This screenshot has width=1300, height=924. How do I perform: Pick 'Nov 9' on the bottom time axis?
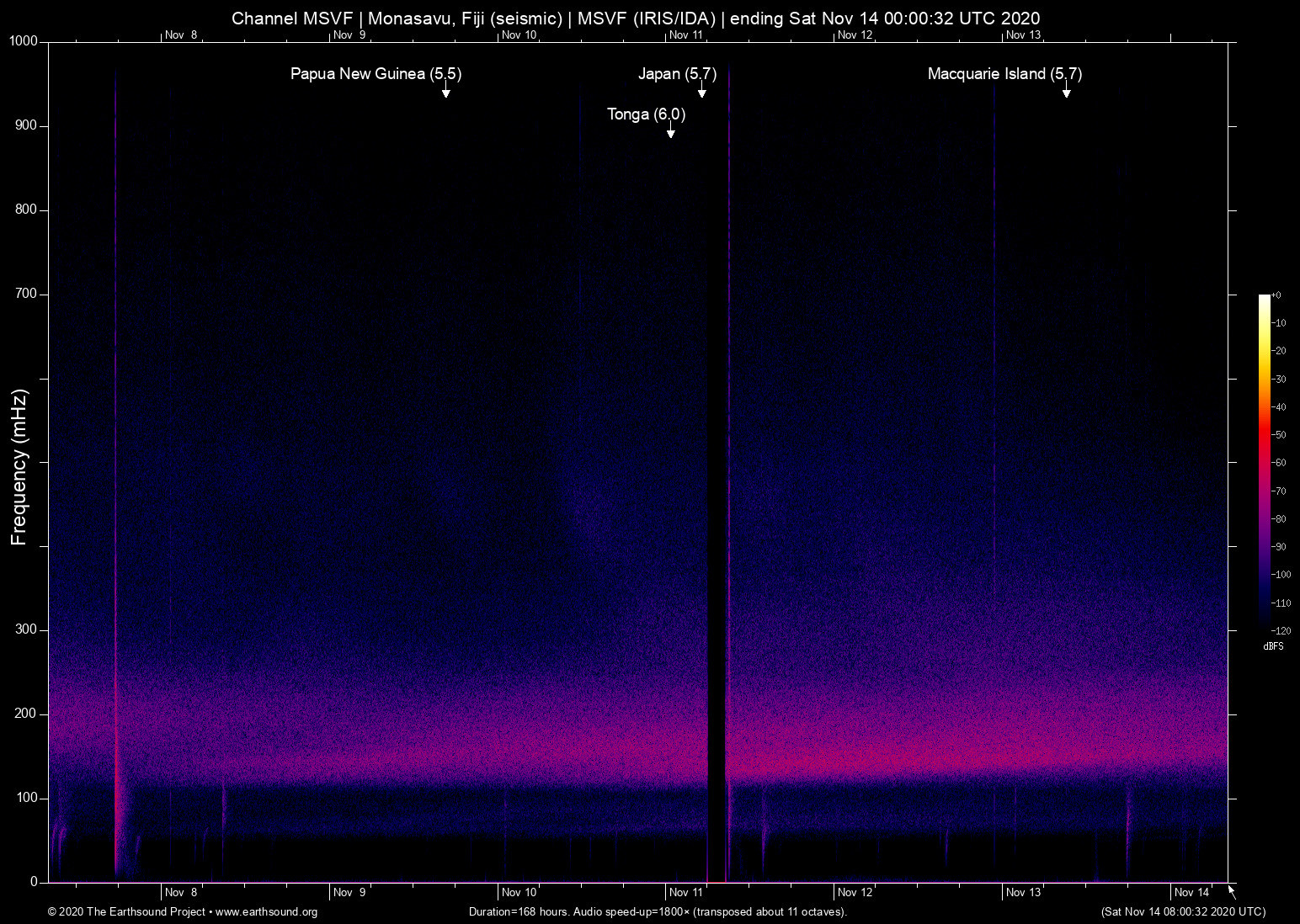(349, 892)
